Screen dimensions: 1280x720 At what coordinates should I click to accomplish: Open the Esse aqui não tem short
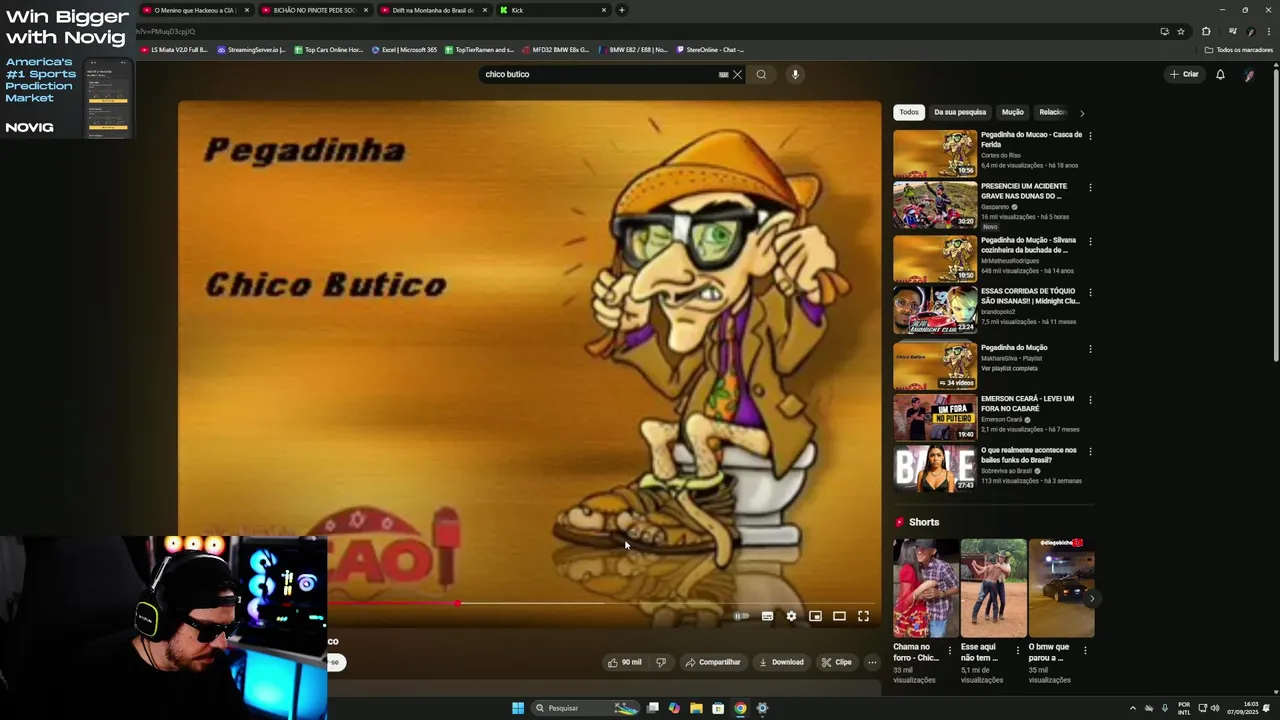993,588
